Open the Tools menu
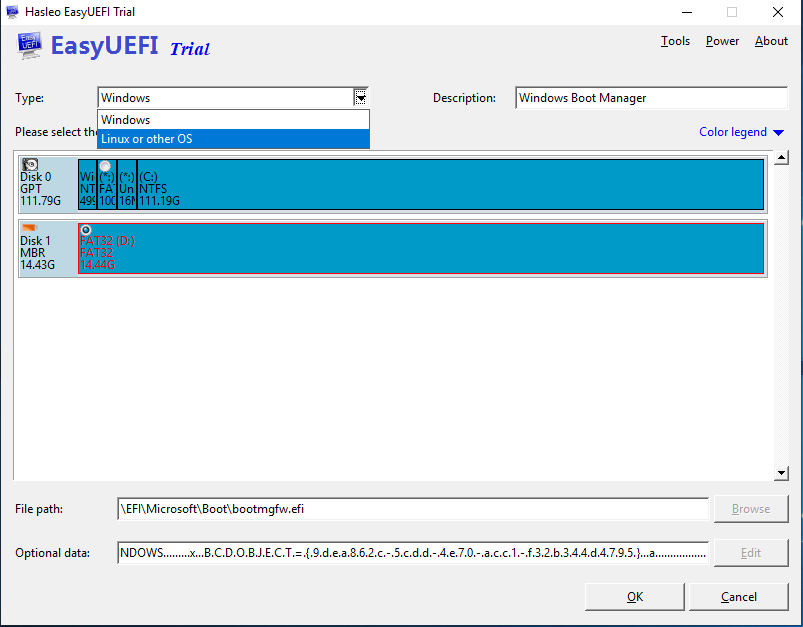Image resolution: width=803 pixels, height=627 pixels. (675, 41)
